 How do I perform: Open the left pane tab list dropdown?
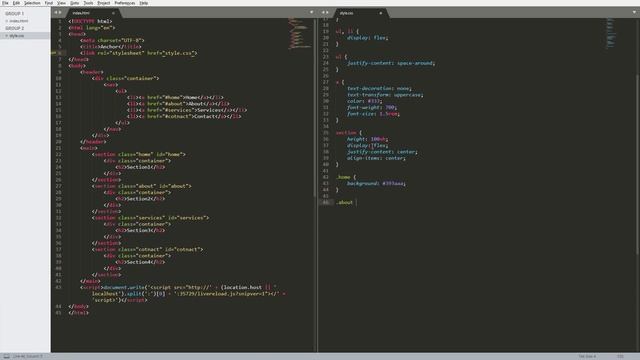[x=311, y=12]
